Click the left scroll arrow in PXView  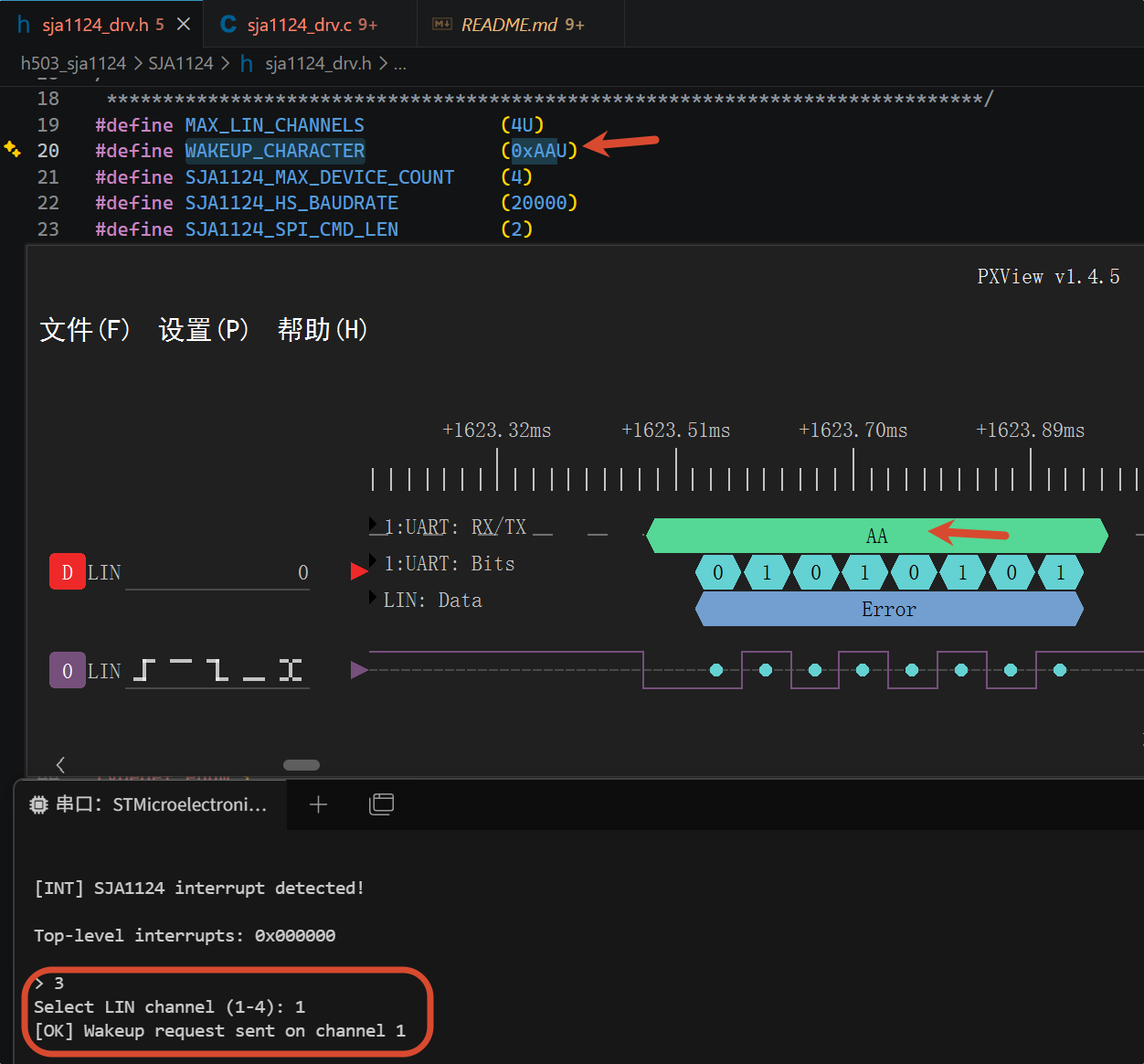point(60,765)
